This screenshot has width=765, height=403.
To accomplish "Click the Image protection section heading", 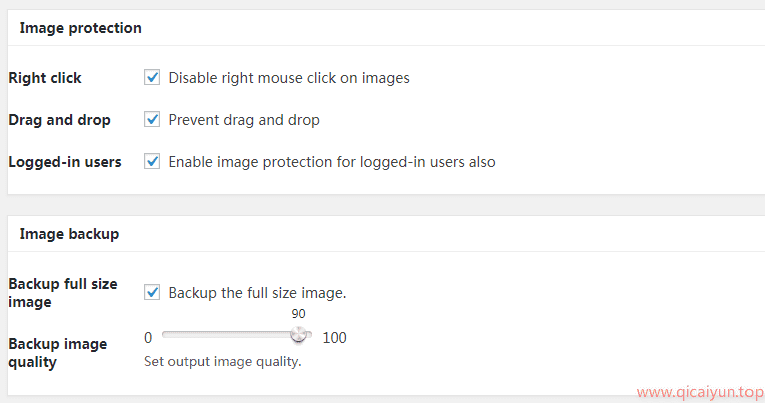I will point(80,28).
